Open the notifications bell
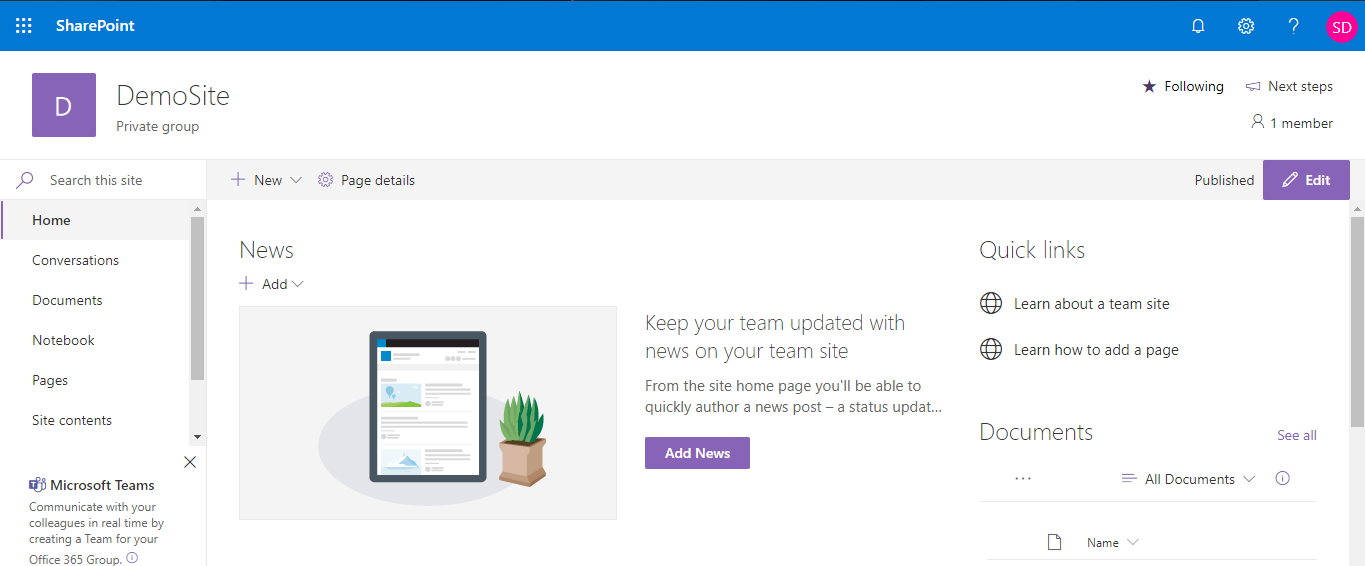The image size is (1365, 566). click(x=1198, y=26)
